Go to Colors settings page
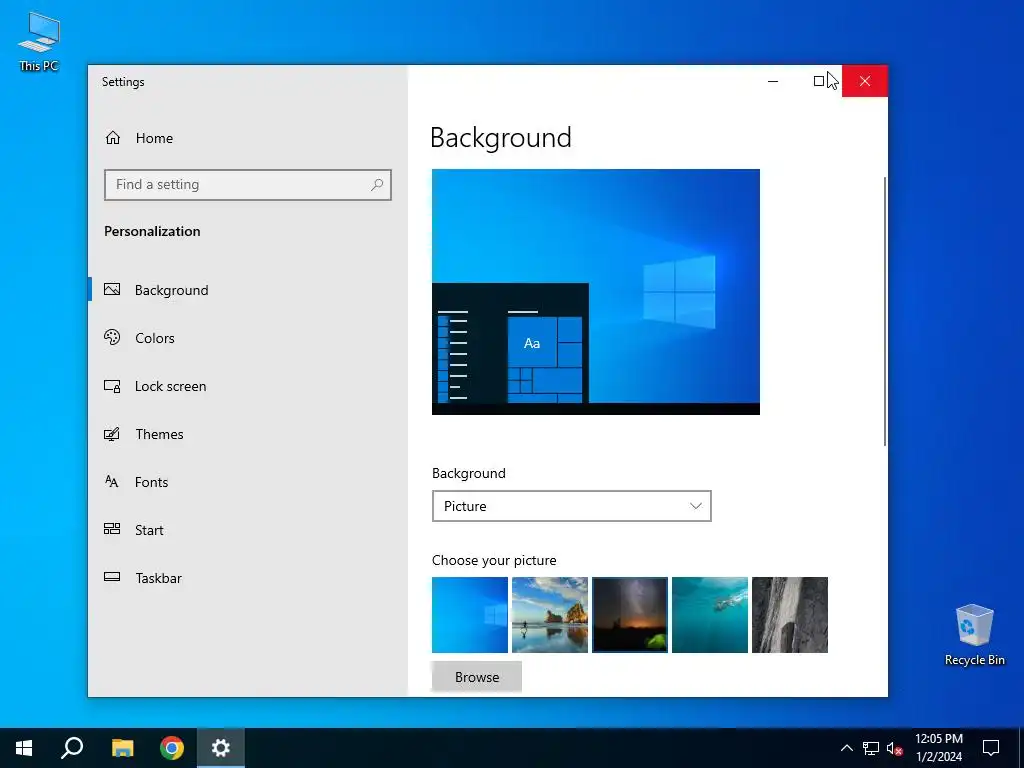Screen dimensions: 1024x768 pos(155,338)
